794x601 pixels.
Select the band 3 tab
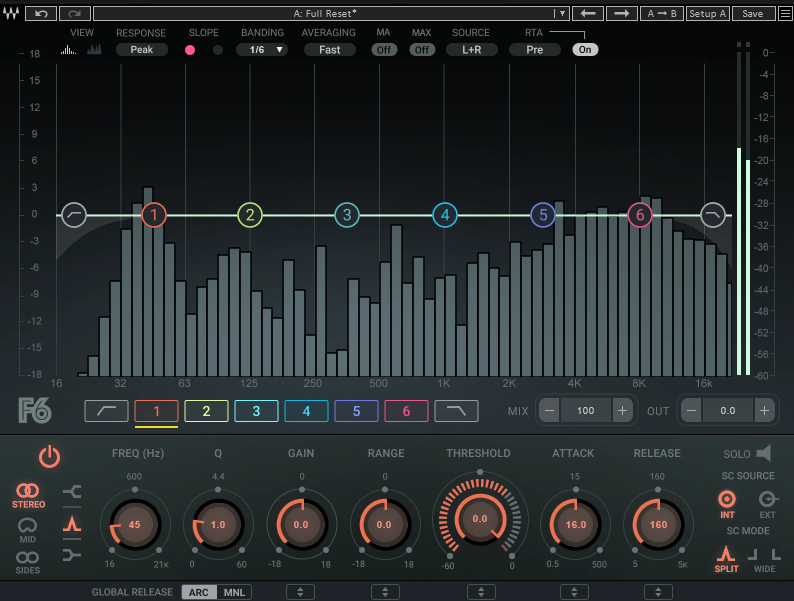(x=256, y=410)
